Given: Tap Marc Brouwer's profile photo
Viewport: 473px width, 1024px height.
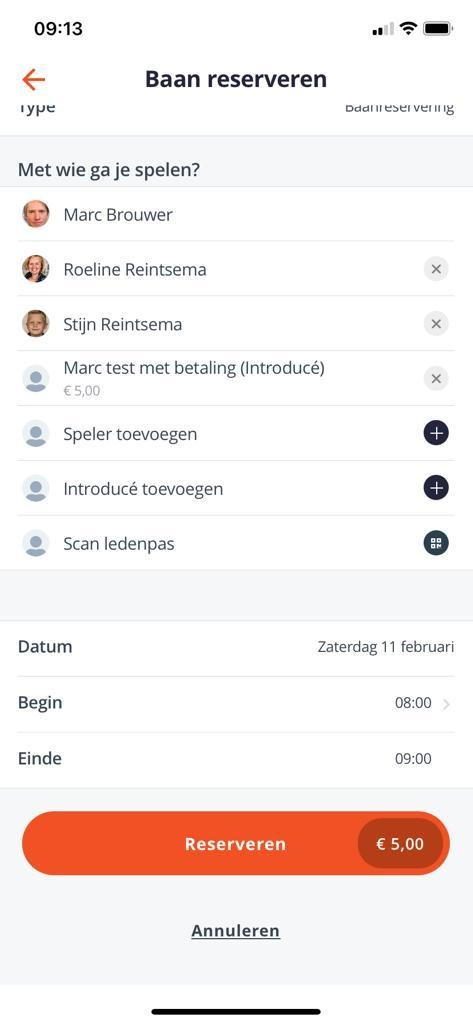Looking at the screenshot, I should [36, 214].
